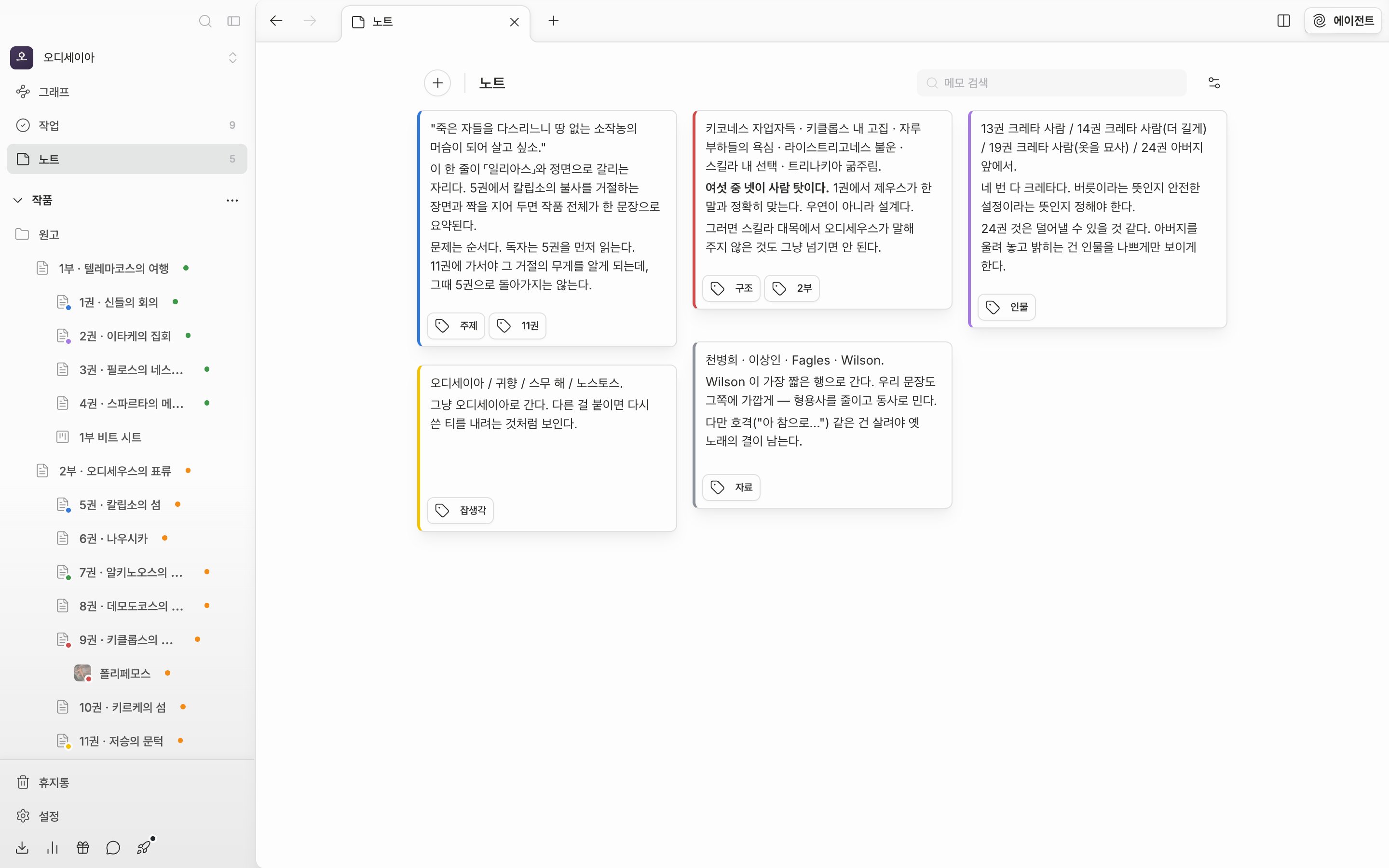Image resolution: width=1389 pixels, height=868 pixels.
Task: Open 8권 · 데모도코스의 … document
Action: point(127,606)
